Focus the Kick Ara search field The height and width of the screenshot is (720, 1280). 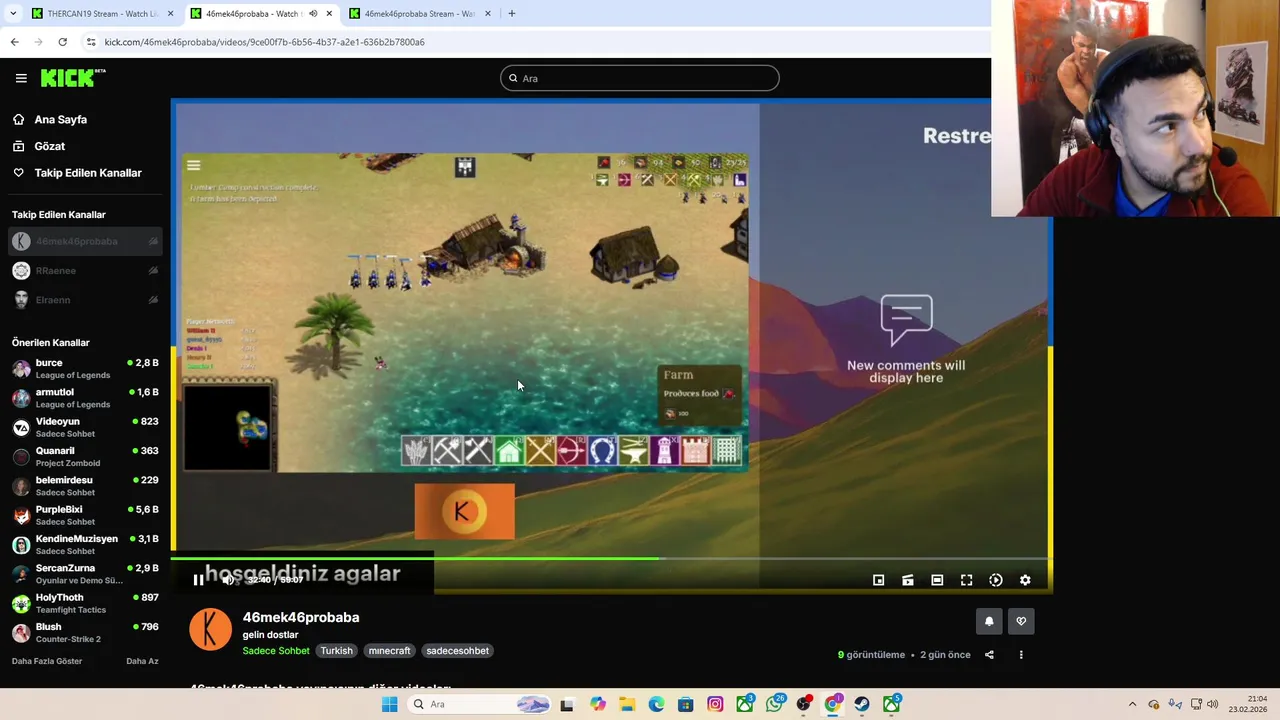click(x=640, y=78)
